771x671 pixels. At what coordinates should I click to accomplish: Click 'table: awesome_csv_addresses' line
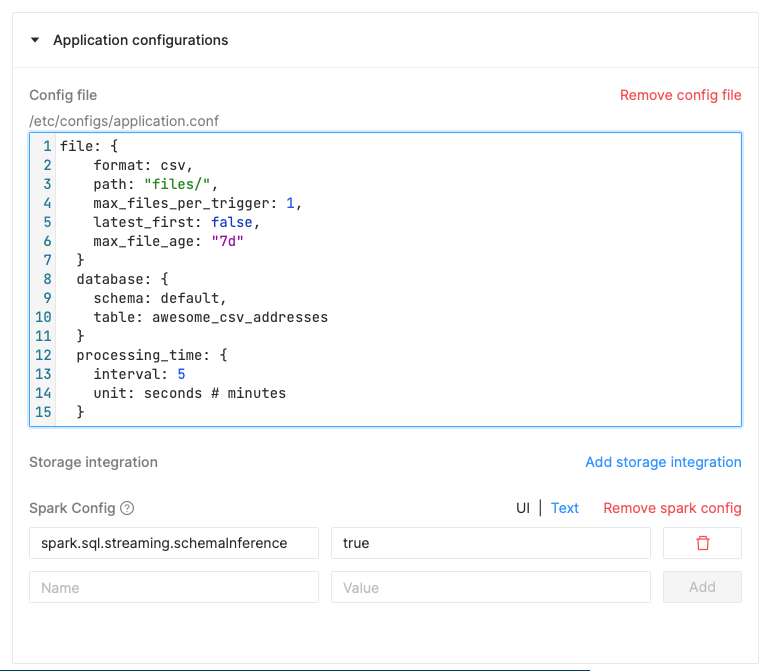[x=210, y=317]
